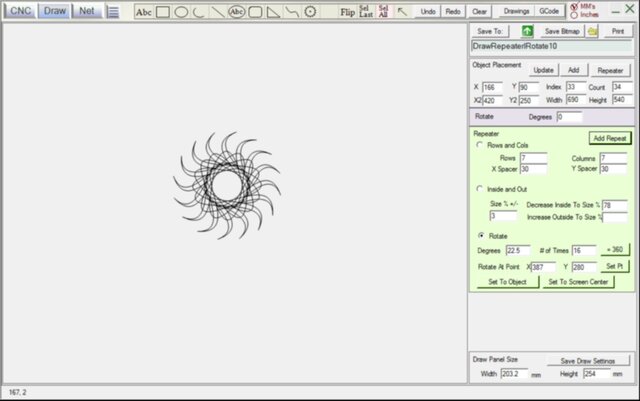640x401 pixels.
Task: Select the straight line tool
Action: (x=217, y=12)
